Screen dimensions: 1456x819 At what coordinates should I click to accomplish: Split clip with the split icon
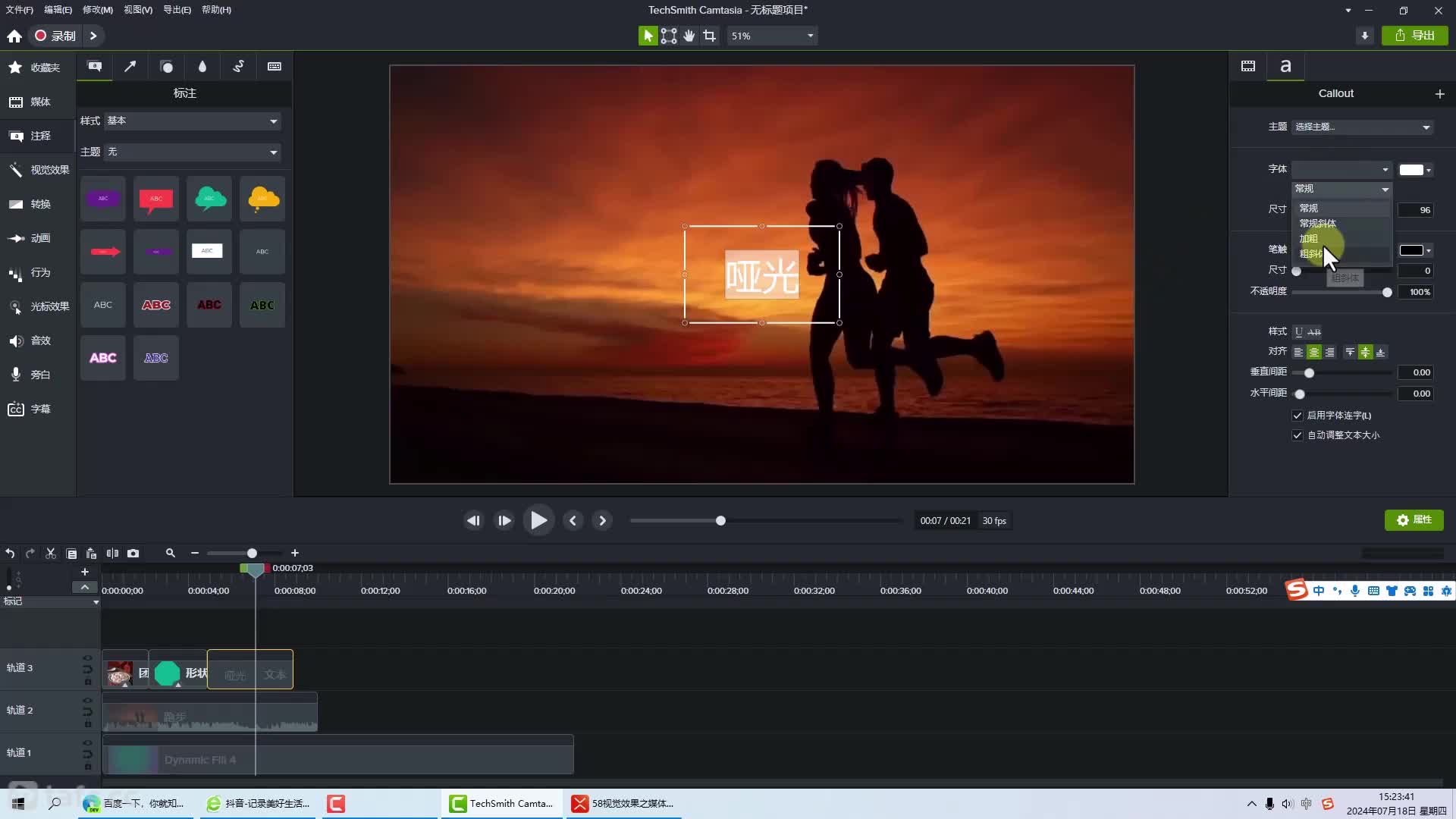coord(112,554)
